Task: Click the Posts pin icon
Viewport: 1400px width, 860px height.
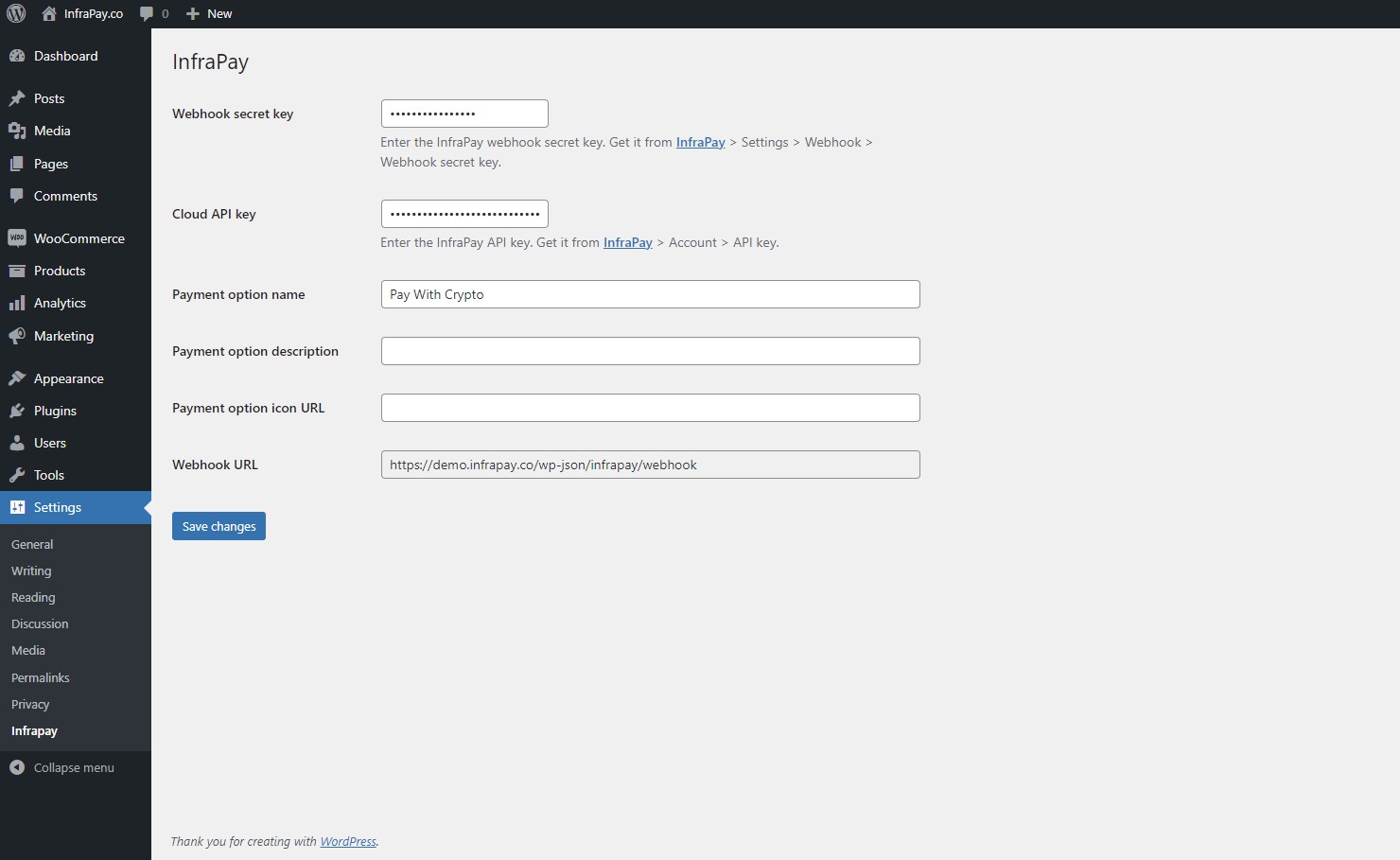Action: (x=17, y=98)
